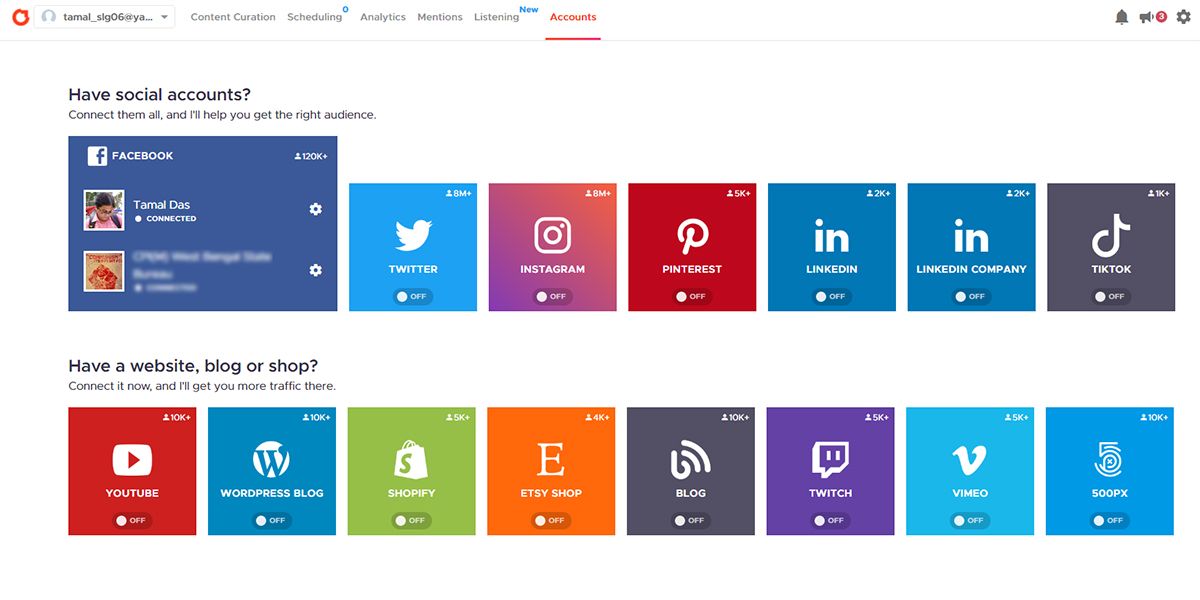This screenshot has width=1200, height=600.
Task: Switch to the Analytics tab
Action: (383, 16)
